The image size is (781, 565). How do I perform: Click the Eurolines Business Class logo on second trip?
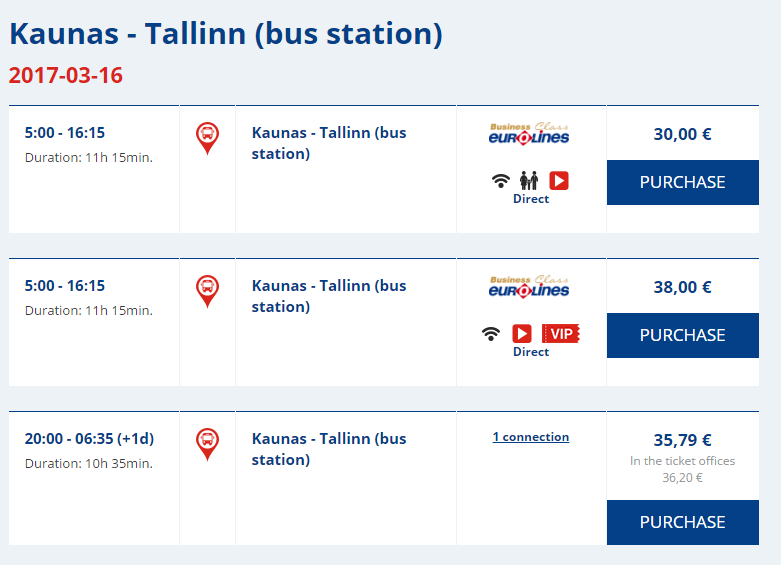pyautogui.click(x=529, y=286)
